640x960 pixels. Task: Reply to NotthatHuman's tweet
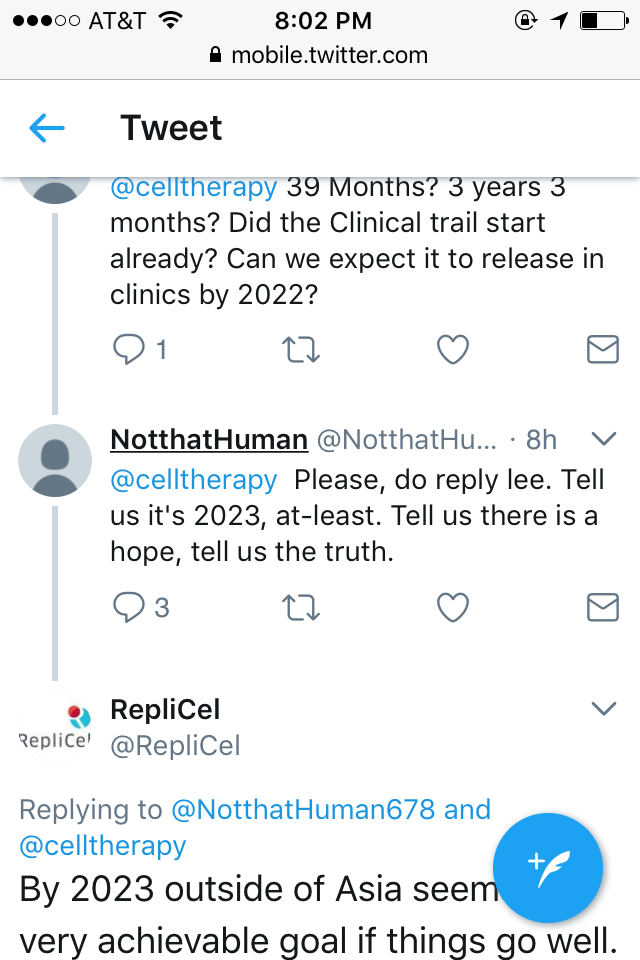click(129, 607)
